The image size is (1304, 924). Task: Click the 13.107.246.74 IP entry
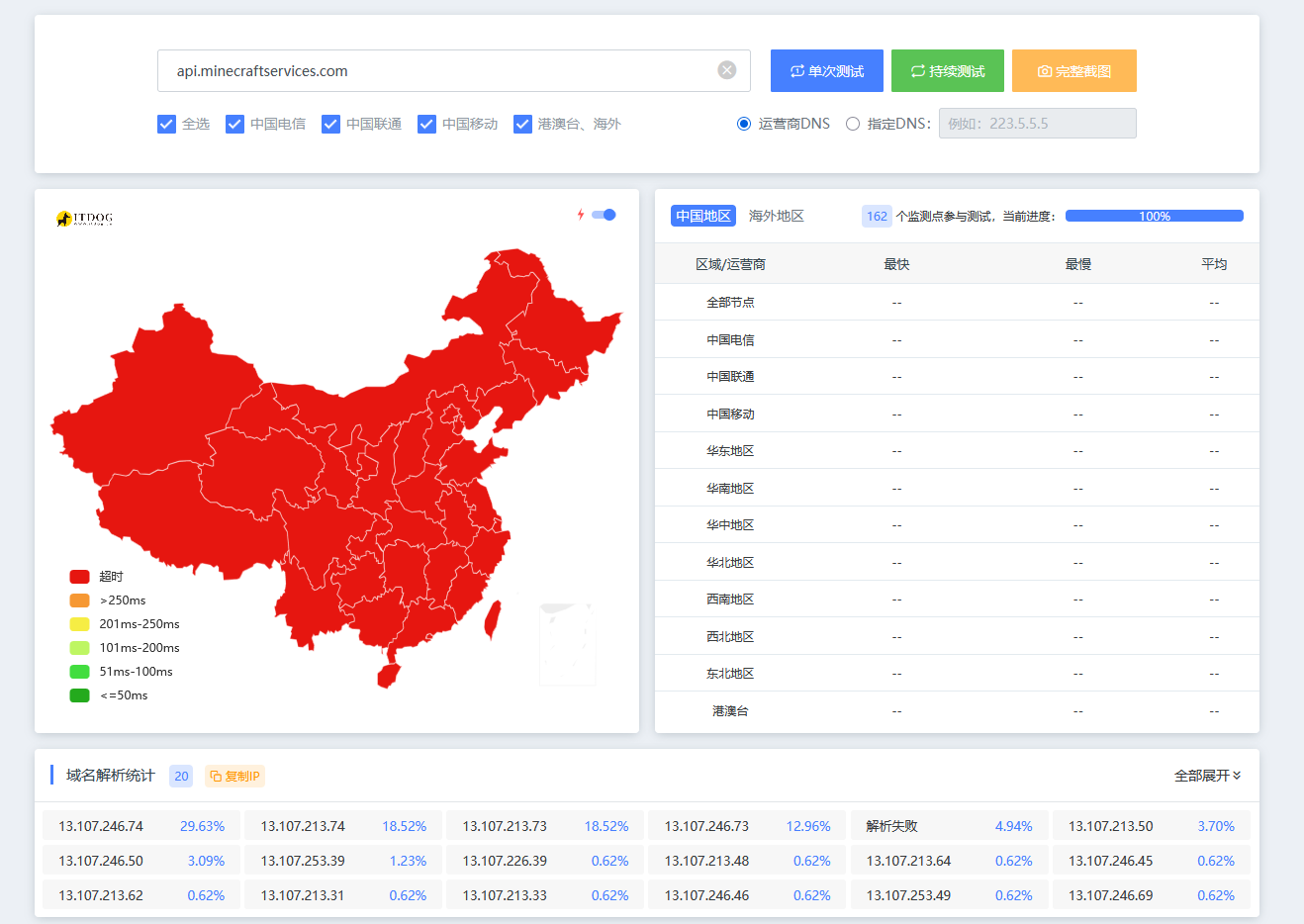(101, 826)
